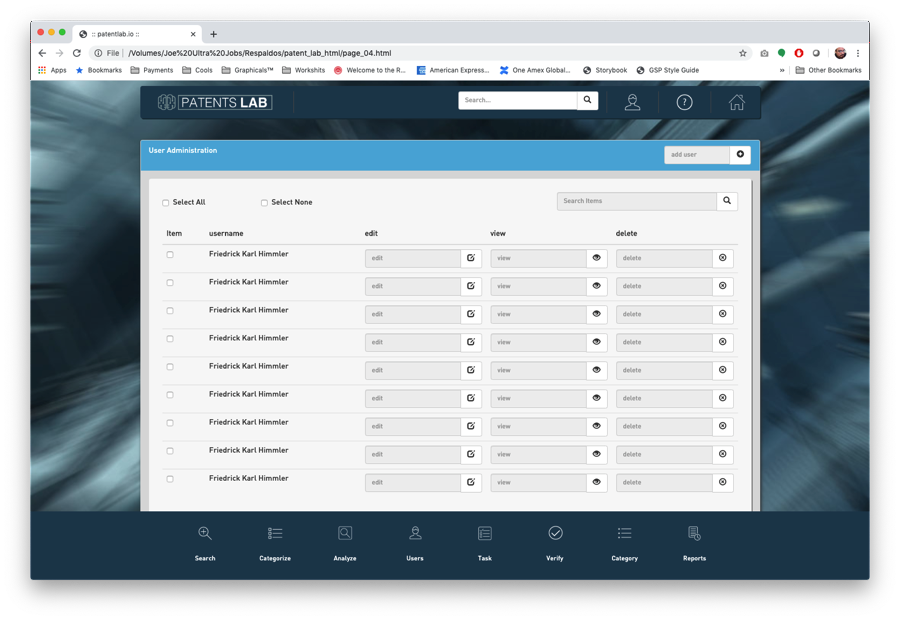
Task: Open the help question mark icon
Action: (684, 102)
